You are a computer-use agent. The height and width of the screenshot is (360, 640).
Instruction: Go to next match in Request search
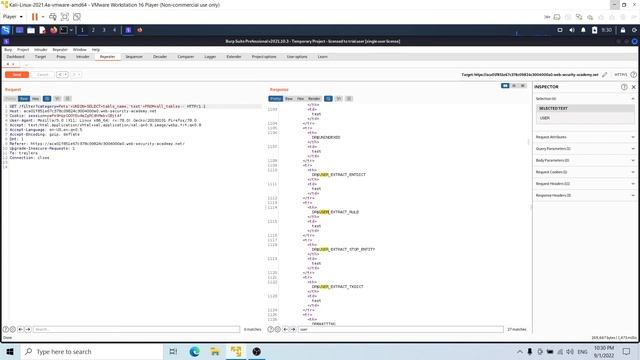[x=28, y=329]
